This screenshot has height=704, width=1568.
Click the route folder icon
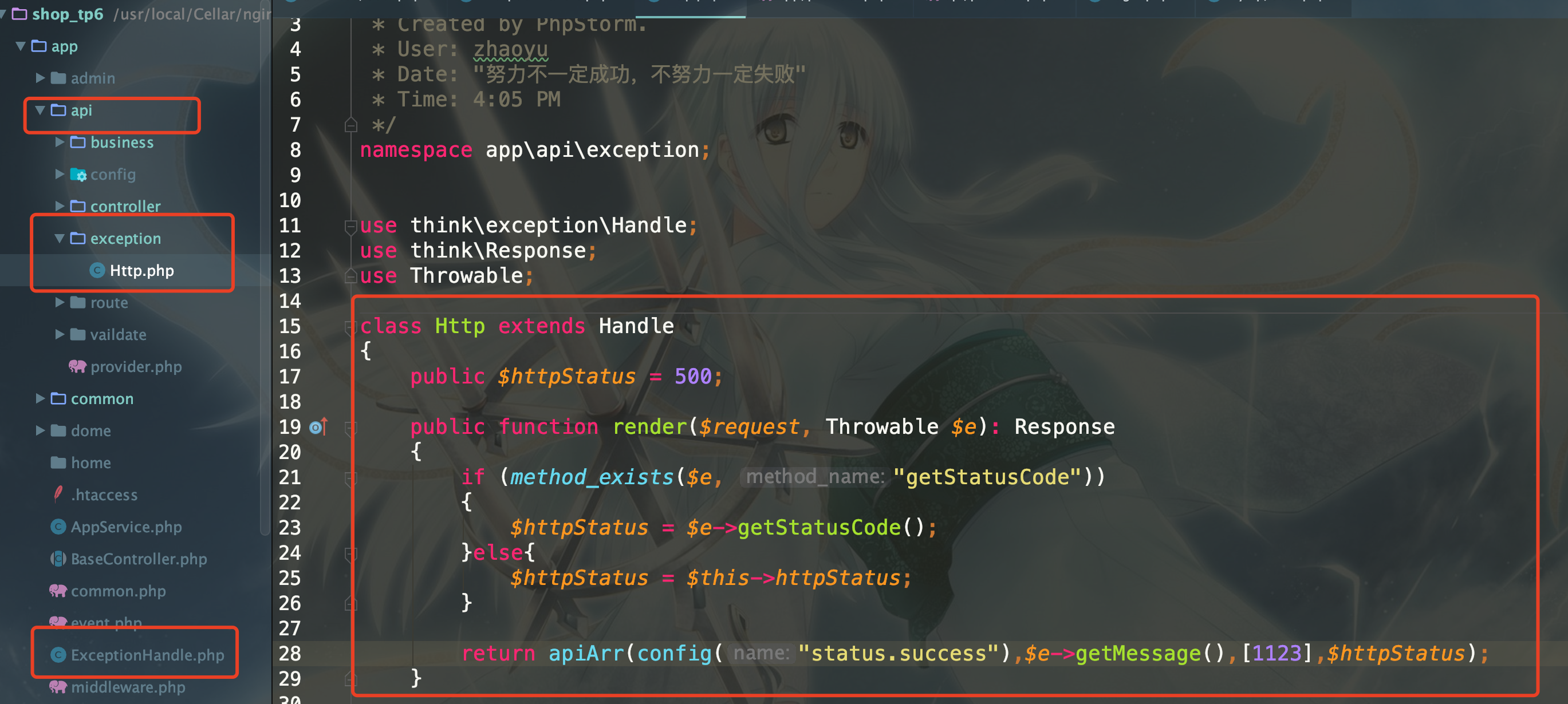78,302
